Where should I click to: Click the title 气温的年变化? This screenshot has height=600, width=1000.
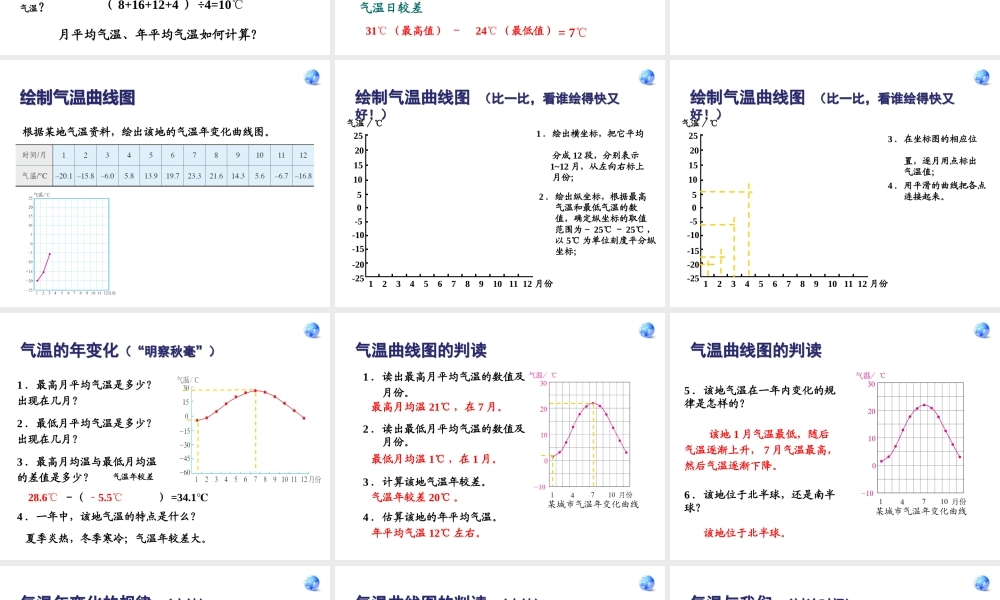(x=69, y=350)
